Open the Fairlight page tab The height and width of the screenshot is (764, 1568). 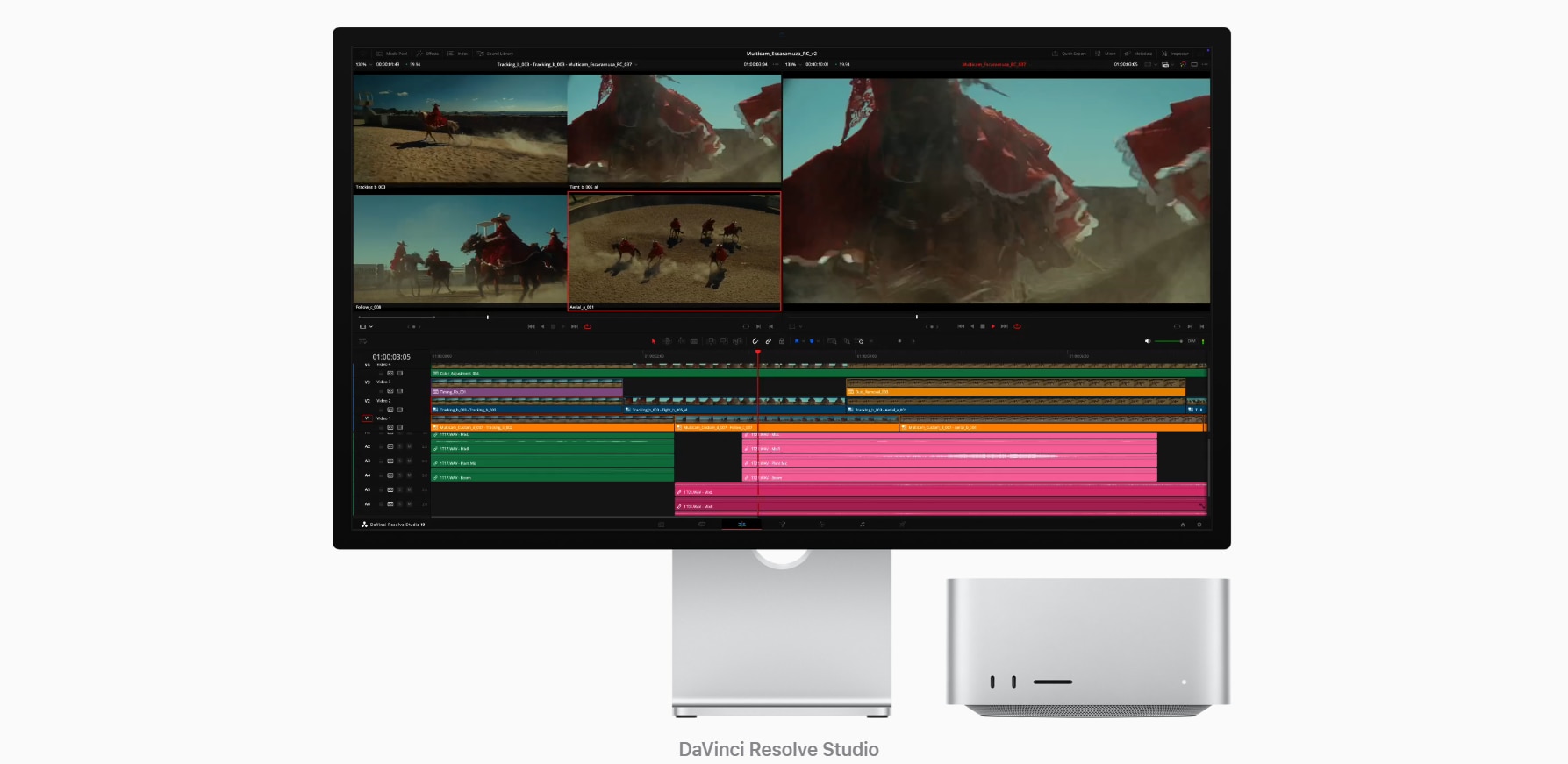coord(863,525)
